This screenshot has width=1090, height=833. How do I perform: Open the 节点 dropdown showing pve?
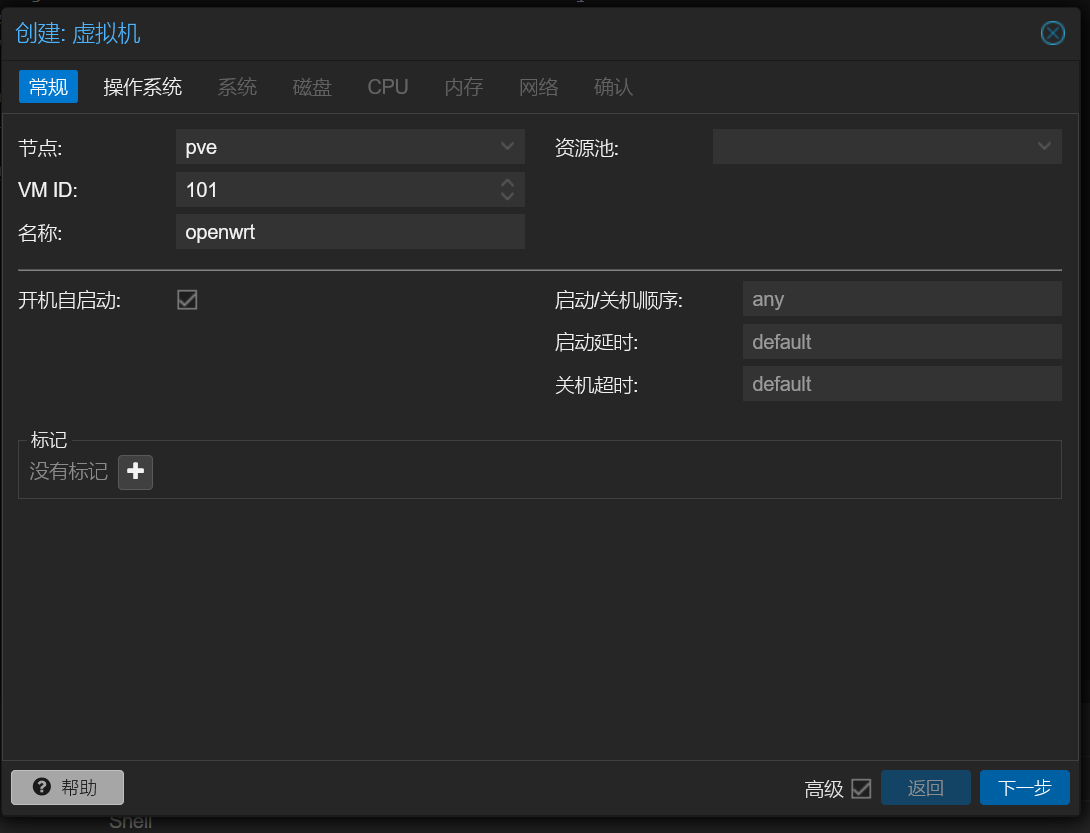pyautogui.click(x=350, y=146)
